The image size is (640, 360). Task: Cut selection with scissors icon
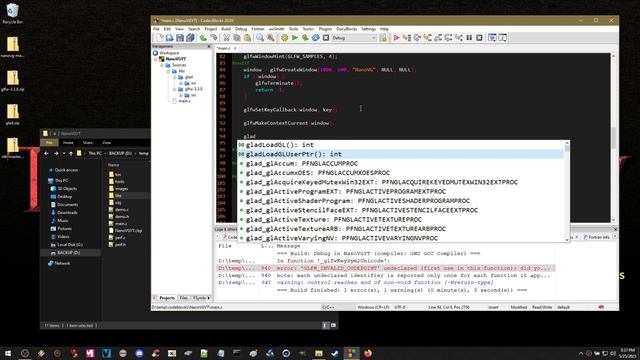click(x=226, y=38)
